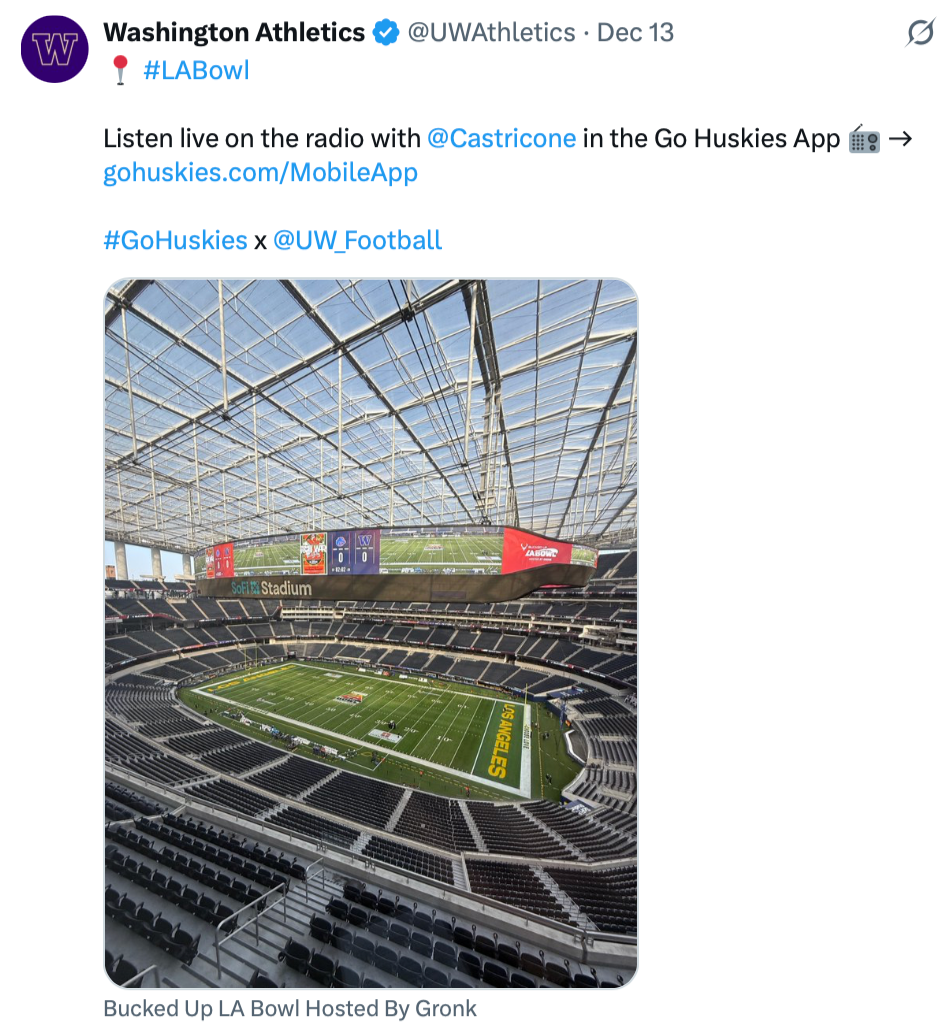Click the red pin emoji before #LABowl
The height and width of the screenshot is (1036, 950).
pyautogui.click(x=120, y=71)
